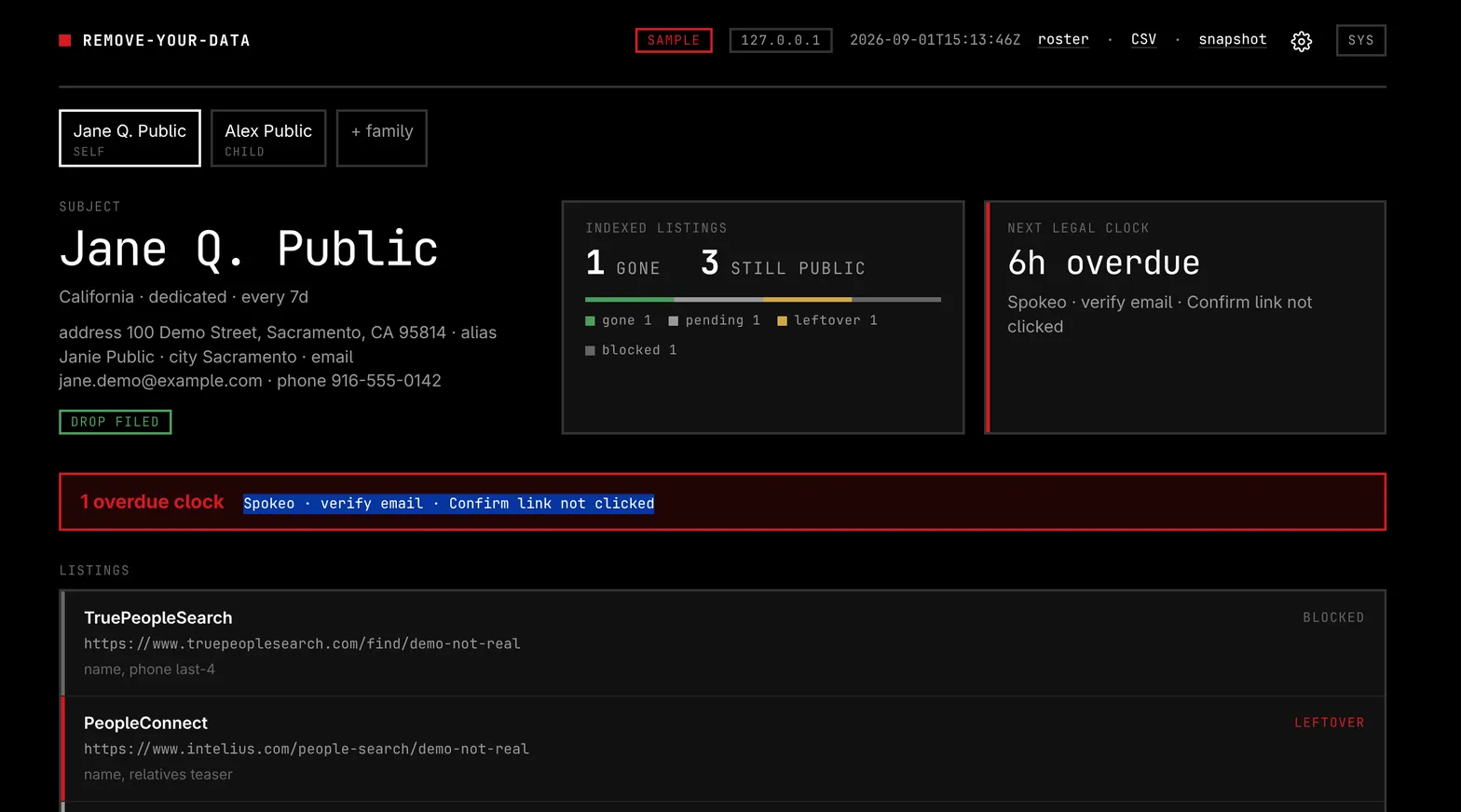
Task: Click the 1 GONE count
Action: point(622,264)
